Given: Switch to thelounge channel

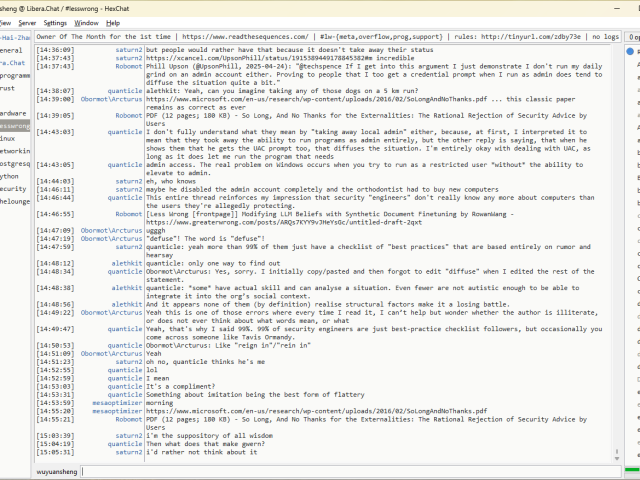Looking at the screenshot, I should [15, 201].
